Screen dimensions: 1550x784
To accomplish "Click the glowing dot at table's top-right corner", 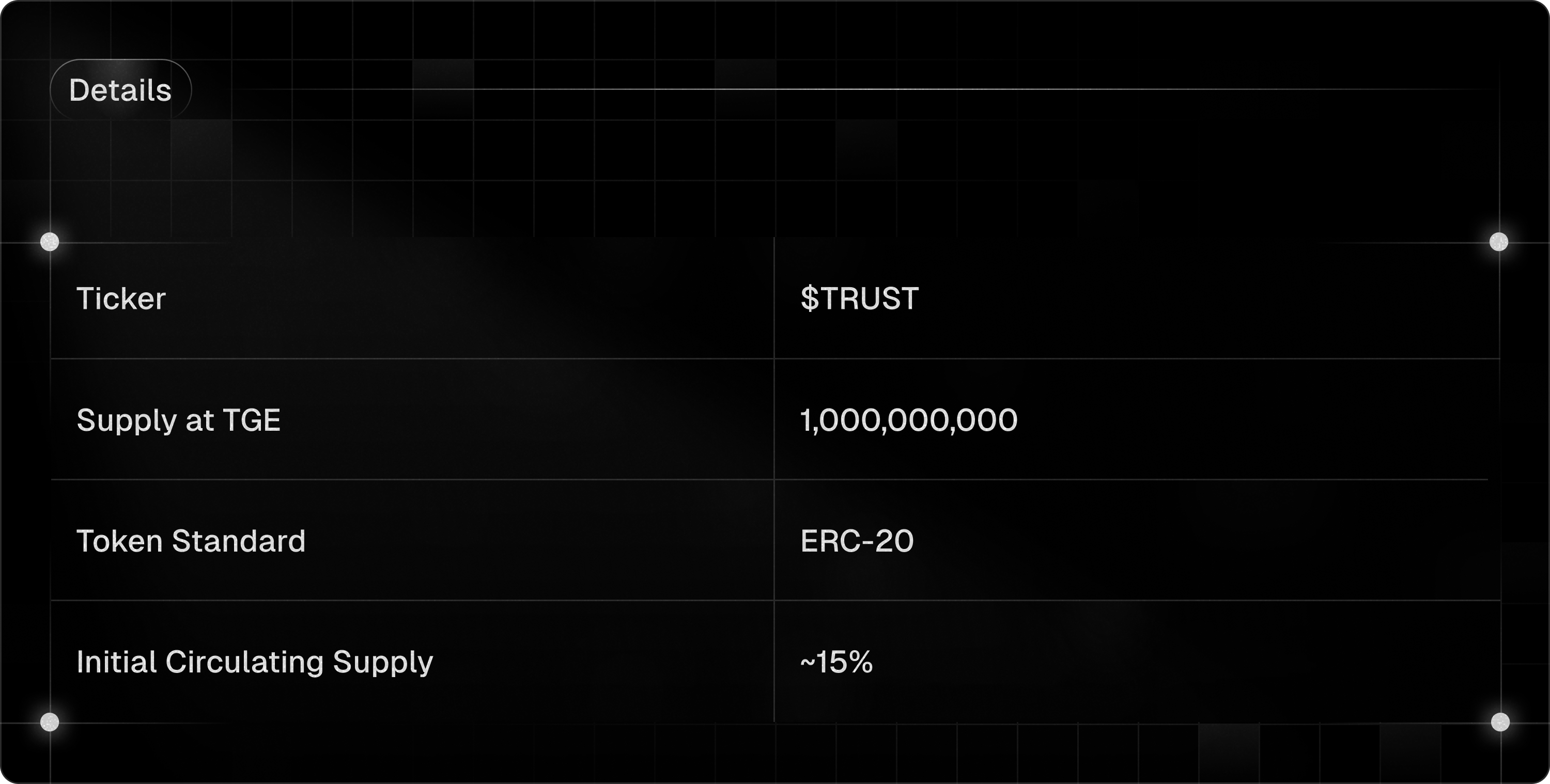I will point(1499,242).
